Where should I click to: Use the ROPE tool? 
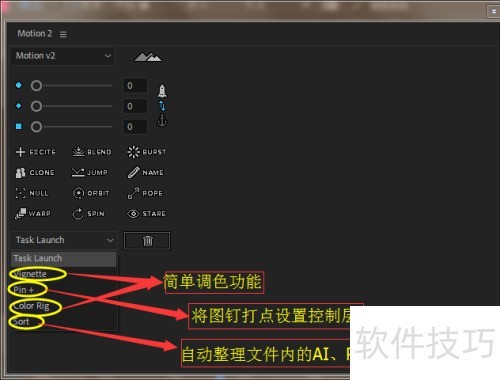145,193
